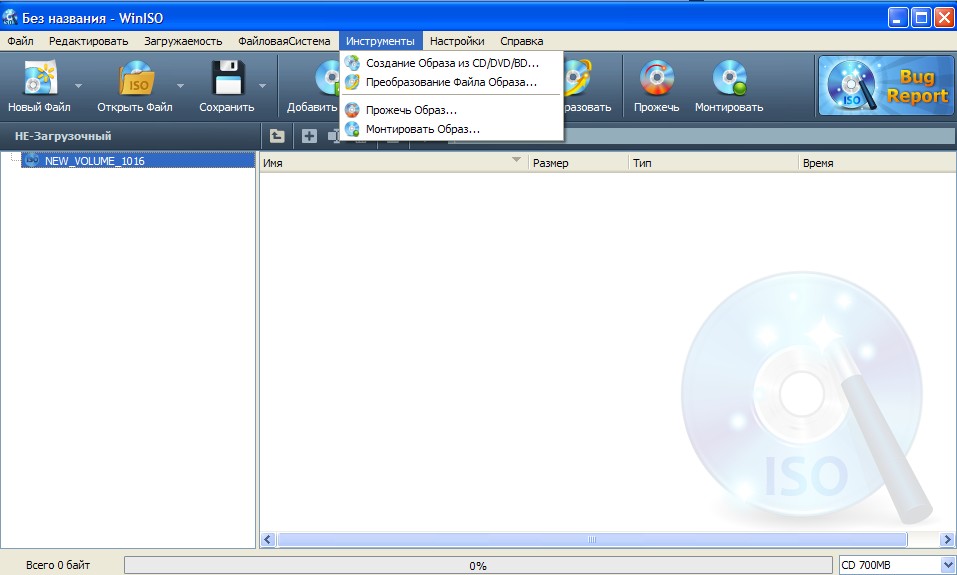Open the Загружаемость menu
The width and height of the screenshot is (957, 575).
[x=183, y=41]
